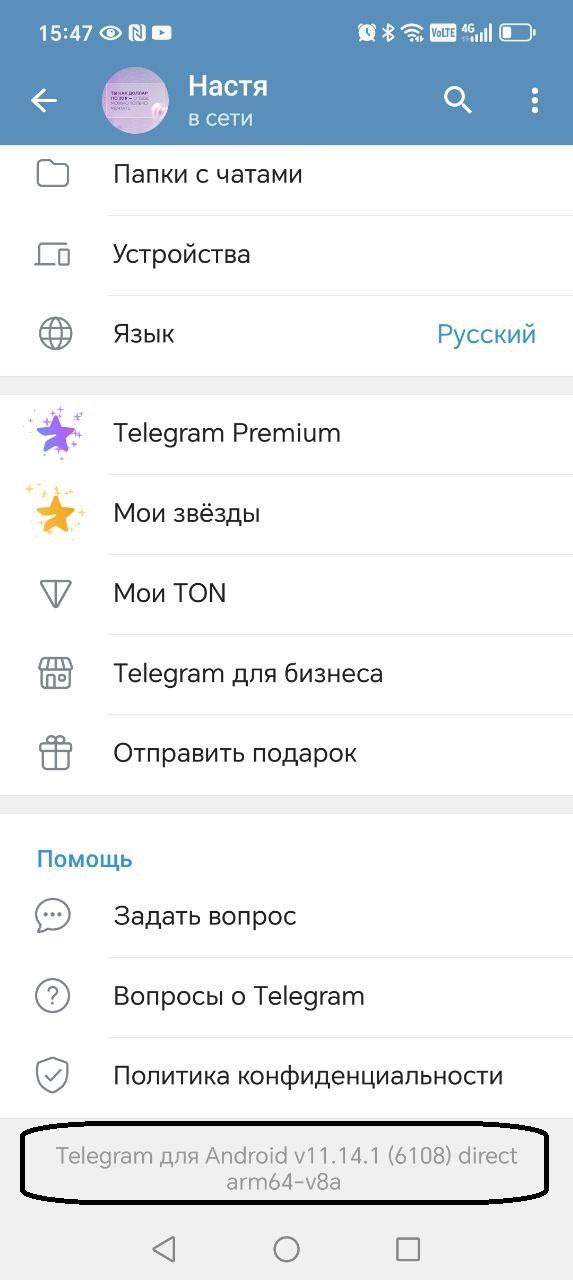Change language value Русский
The height and width of the screenshot is (1280, 573).
(487, 334)
